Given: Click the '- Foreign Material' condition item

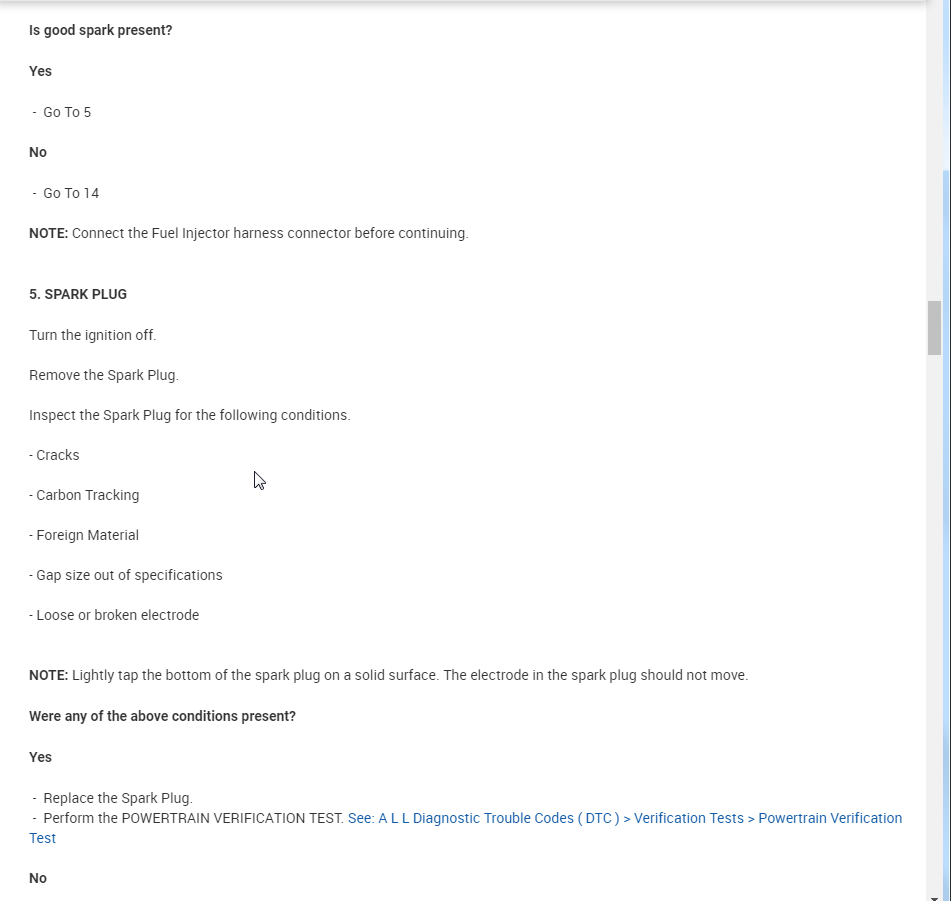Looking at the screenshot, I should click(x=84, y=535).
